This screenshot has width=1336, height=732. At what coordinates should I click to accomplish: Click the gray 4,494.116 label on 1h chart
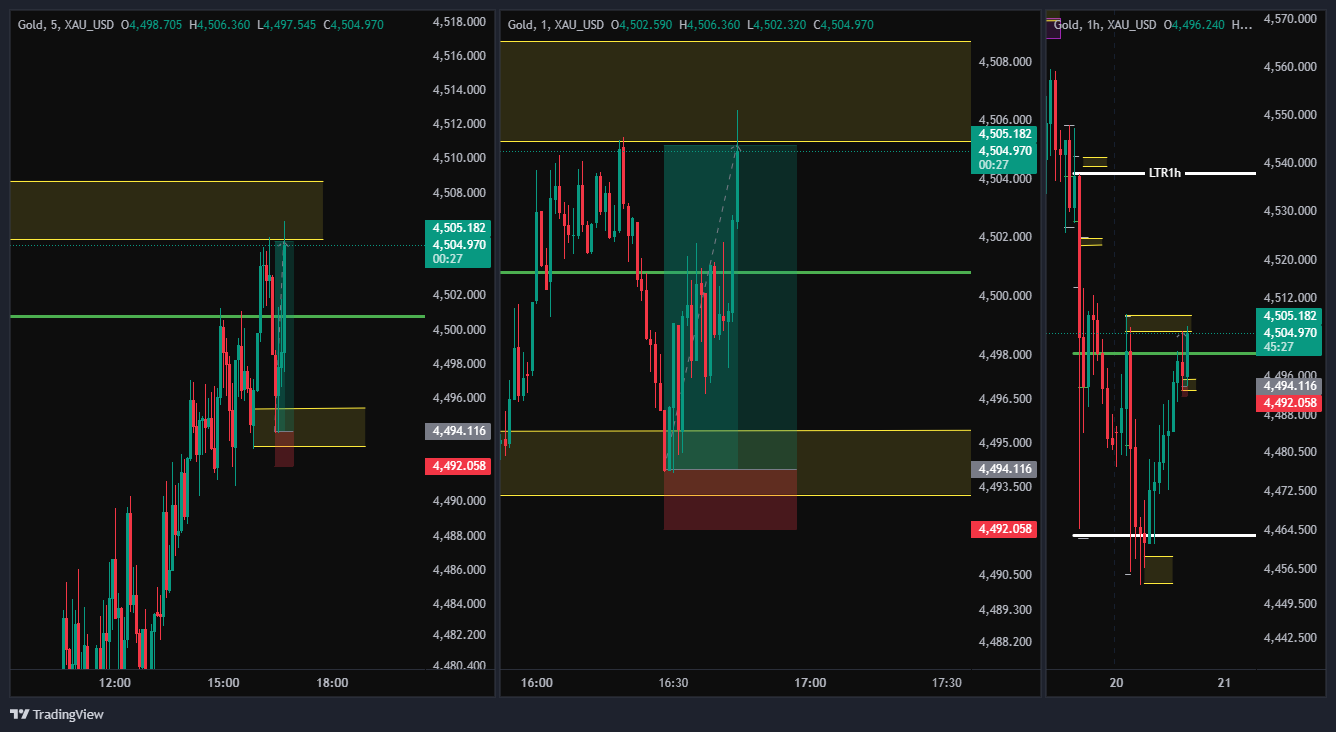point(1289,386)
